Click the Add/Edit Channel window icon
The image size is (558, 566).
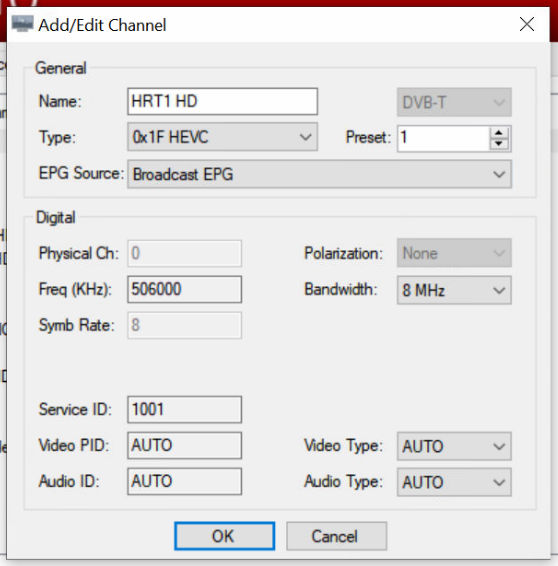tap(22, 23)
